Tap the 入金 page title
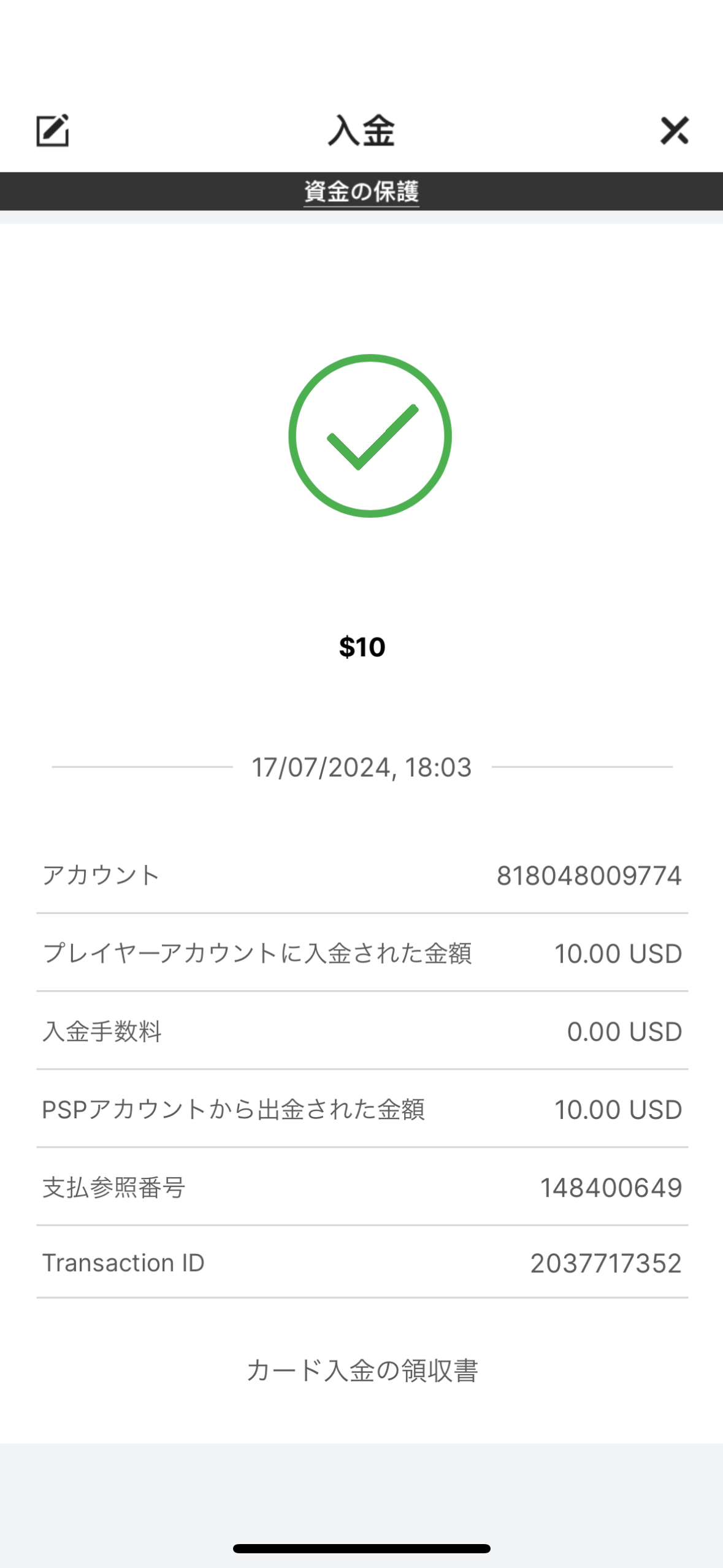The image size is (723, 1568). coord(361,131)
